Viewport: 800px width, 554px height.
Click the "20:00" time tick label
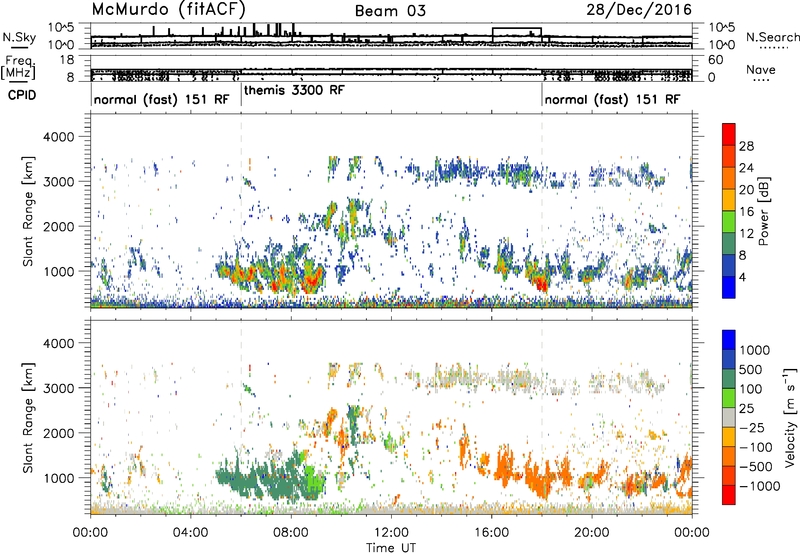click(591, 533)
